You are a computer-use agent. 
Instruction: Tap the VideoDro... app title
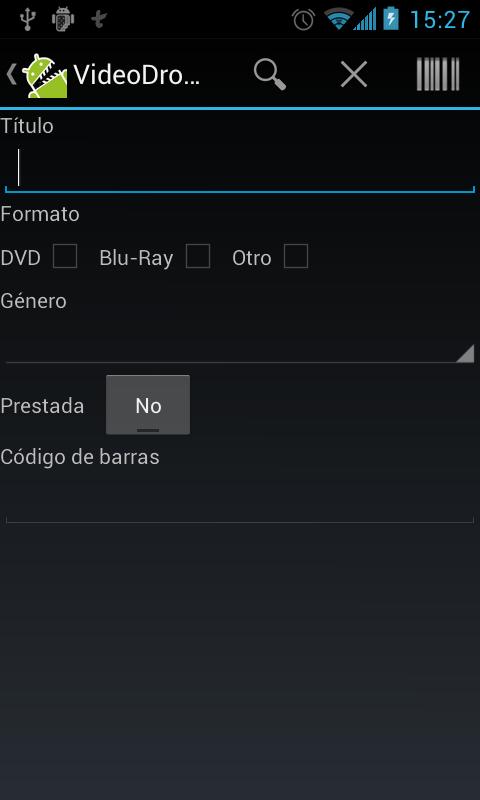pyautogui.click(x=136, y=75)
